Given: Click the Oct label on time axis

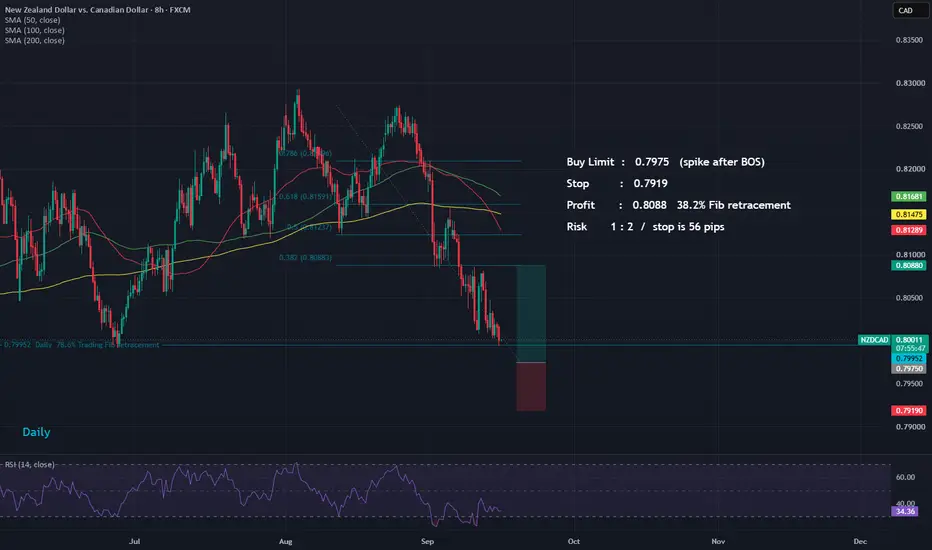Looking at the screenshot, I should 574,541.
